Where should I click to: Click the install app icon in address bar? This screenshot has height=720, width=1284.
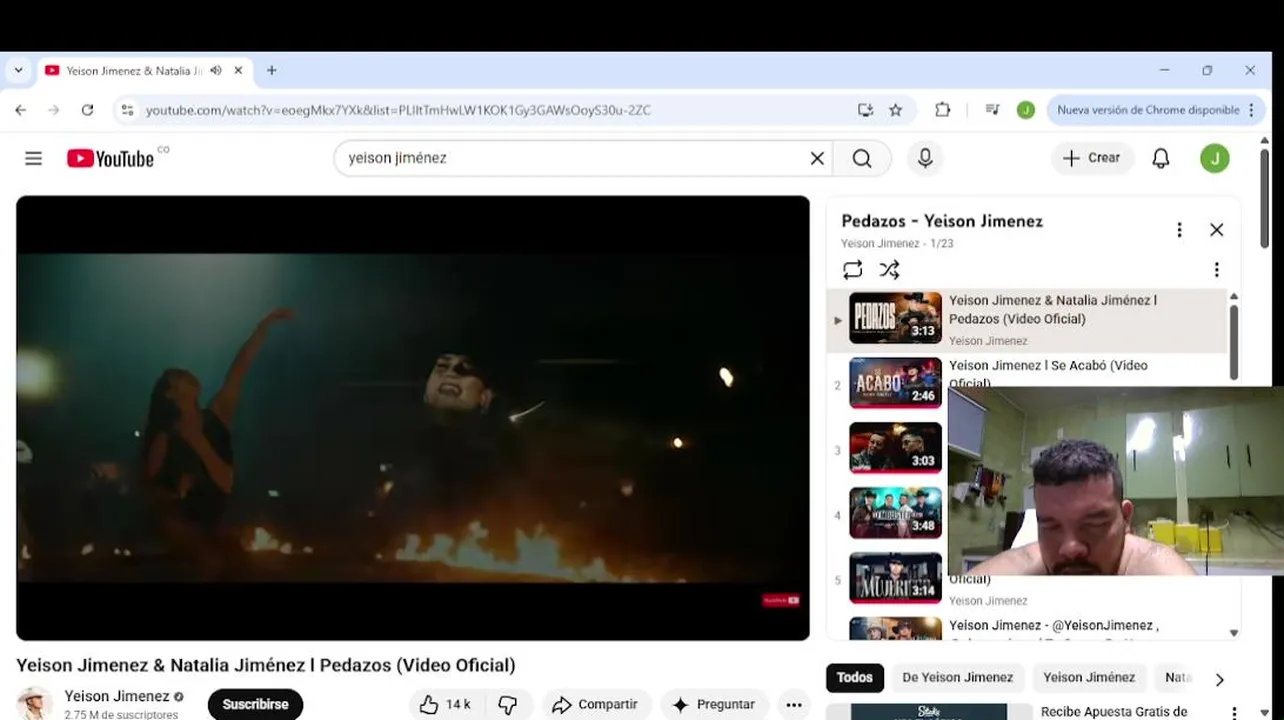coord(865,110)
